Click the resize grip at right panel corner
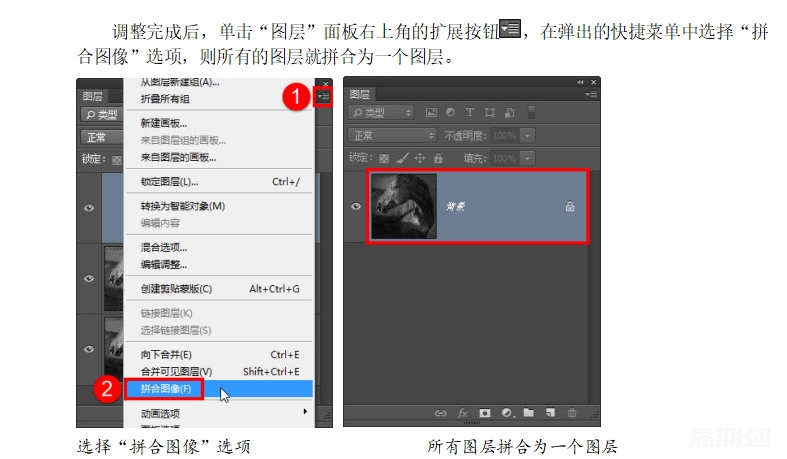This screenshot has height=459, width=787. [595, 415]
